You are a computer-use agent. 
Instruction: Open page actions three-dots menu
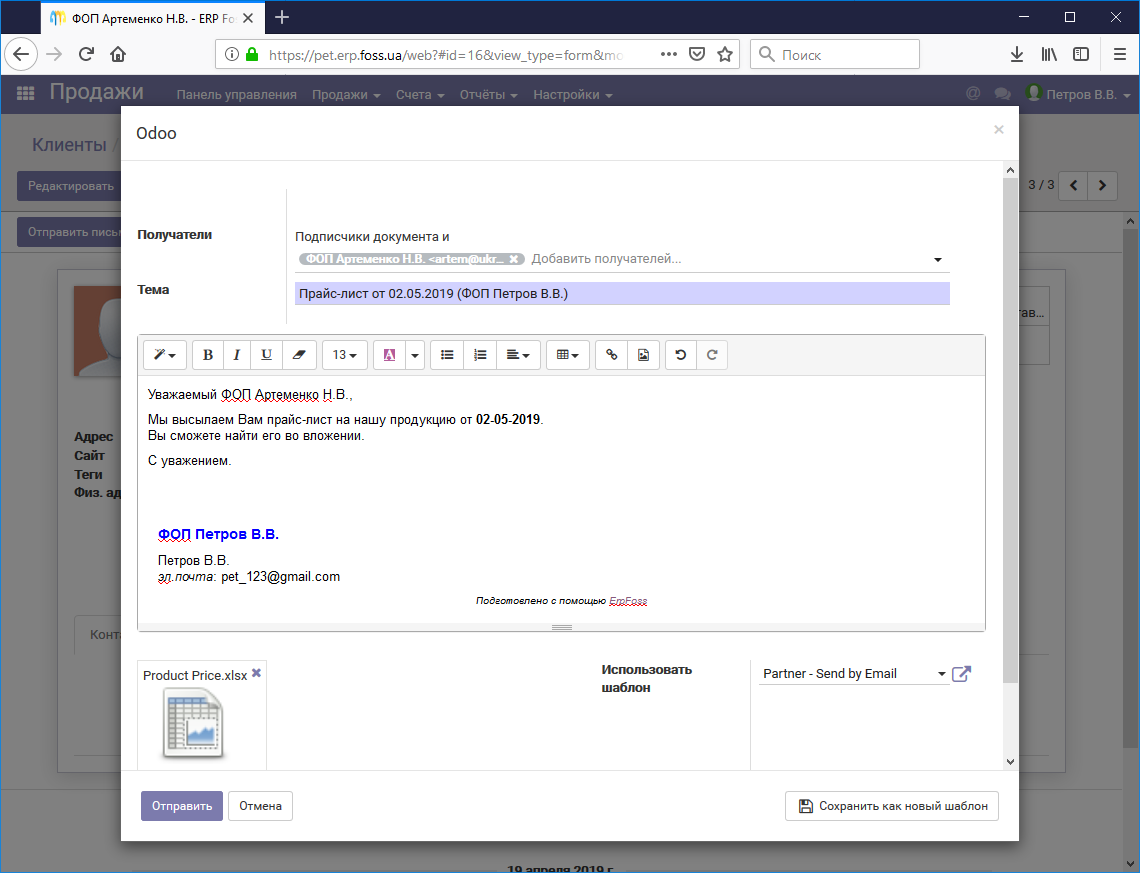coord(669,54)
